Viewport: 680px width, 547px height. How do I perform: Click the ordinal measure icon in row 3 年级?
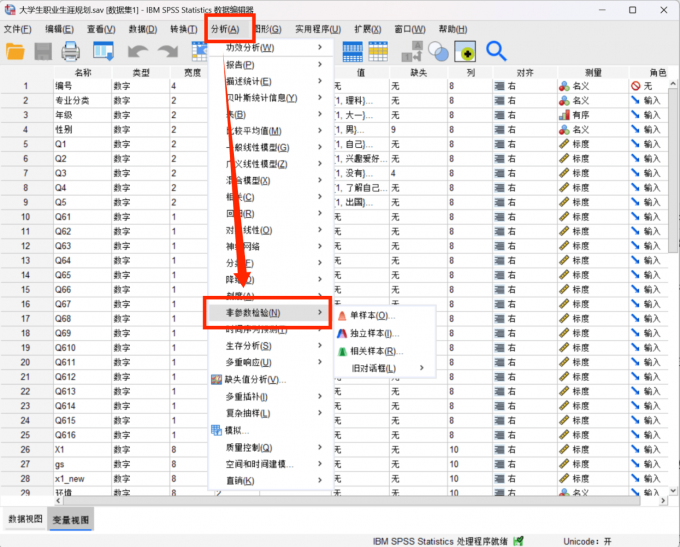point(564,115)
